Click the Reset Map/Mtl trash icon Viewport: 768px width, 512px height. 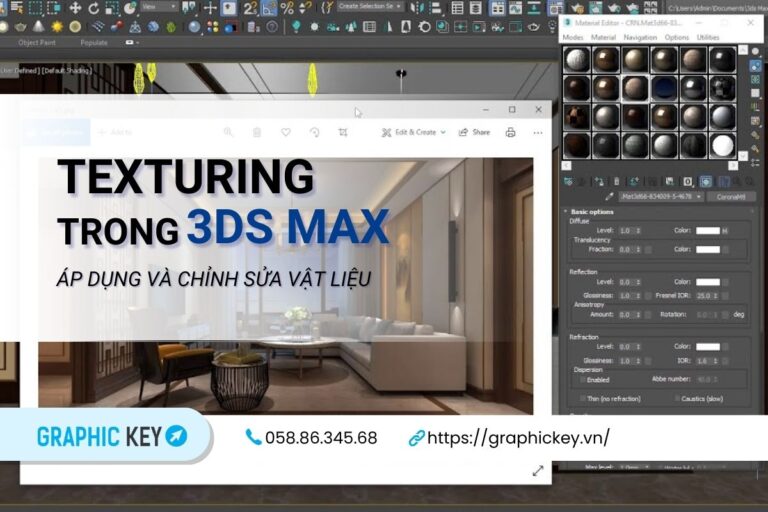pos(617,182)
